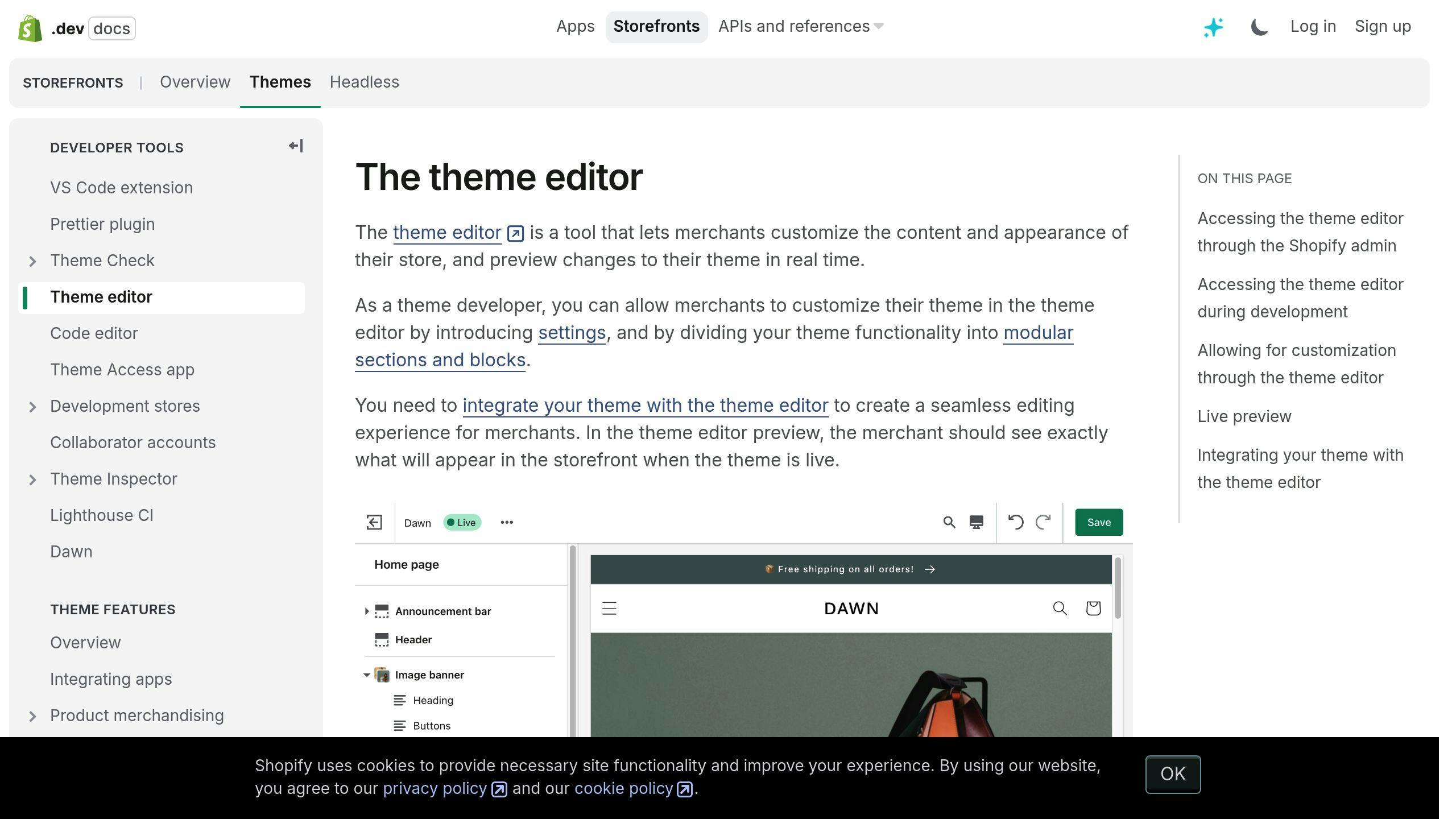Click three-dot menu next to Live badge

507,522
